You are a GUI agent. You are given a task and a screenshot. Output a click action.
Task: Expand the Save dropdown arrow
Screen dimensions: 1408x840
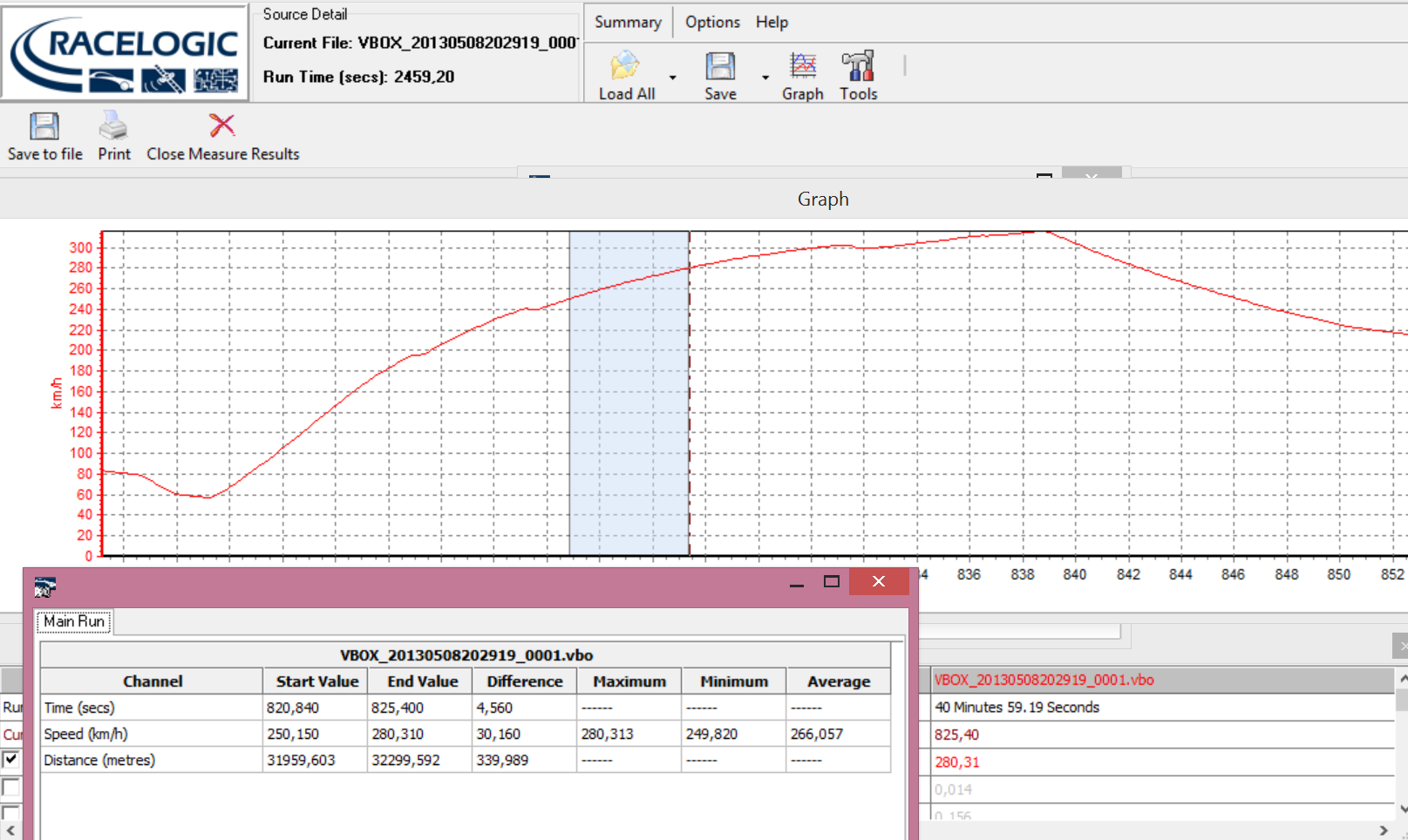click(765, 78)
